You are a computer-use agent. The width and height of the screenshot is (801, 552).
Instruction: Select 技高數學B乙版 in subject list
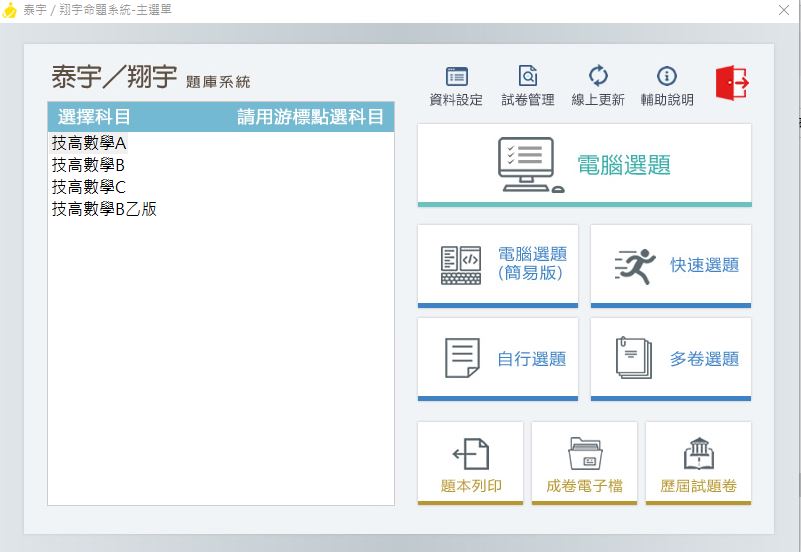click(x=104, y=209)
